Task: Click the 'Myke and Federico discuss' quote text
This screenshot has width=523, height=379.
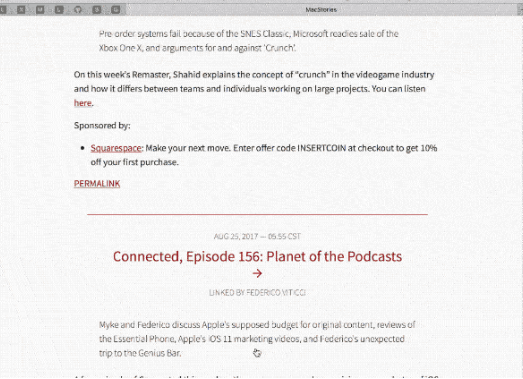Action: pyautogui.click(x=257, y=339)
